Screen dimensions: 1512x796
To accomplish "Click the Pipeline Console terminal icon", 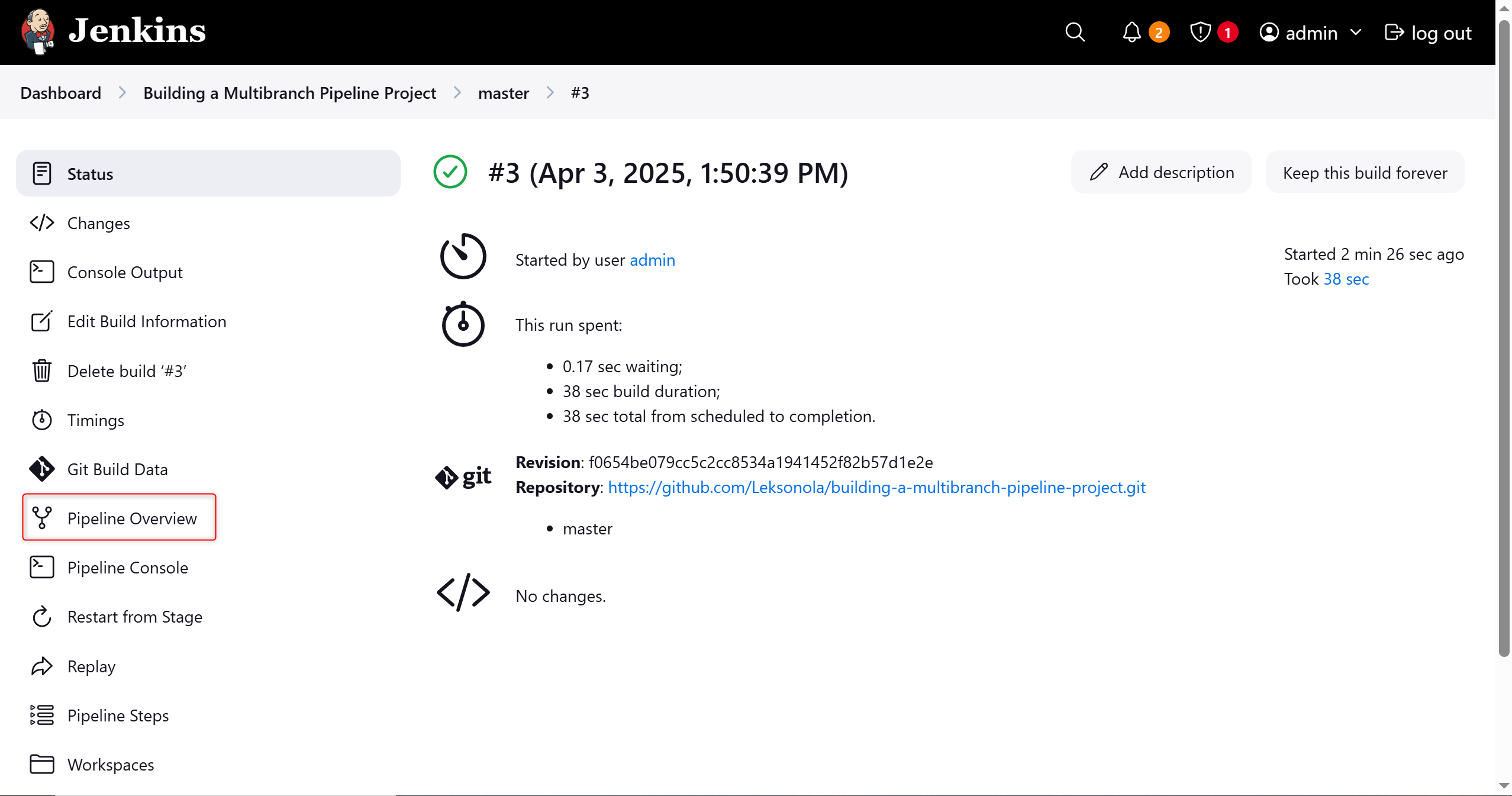I will point(41,567).
